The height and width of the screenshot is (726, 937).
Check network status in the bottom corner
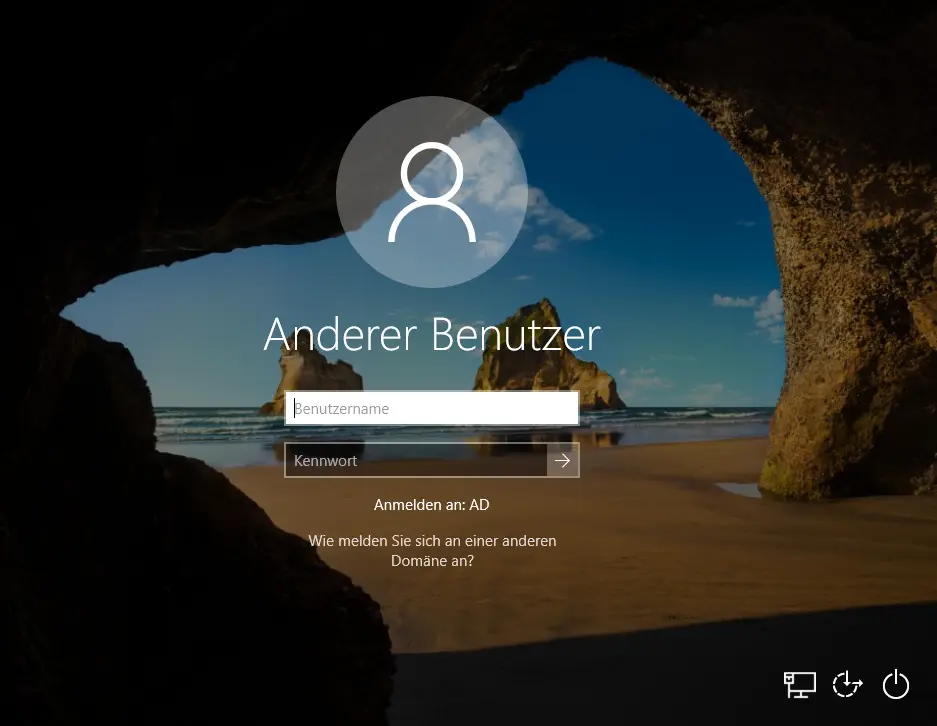coord(799,684)
